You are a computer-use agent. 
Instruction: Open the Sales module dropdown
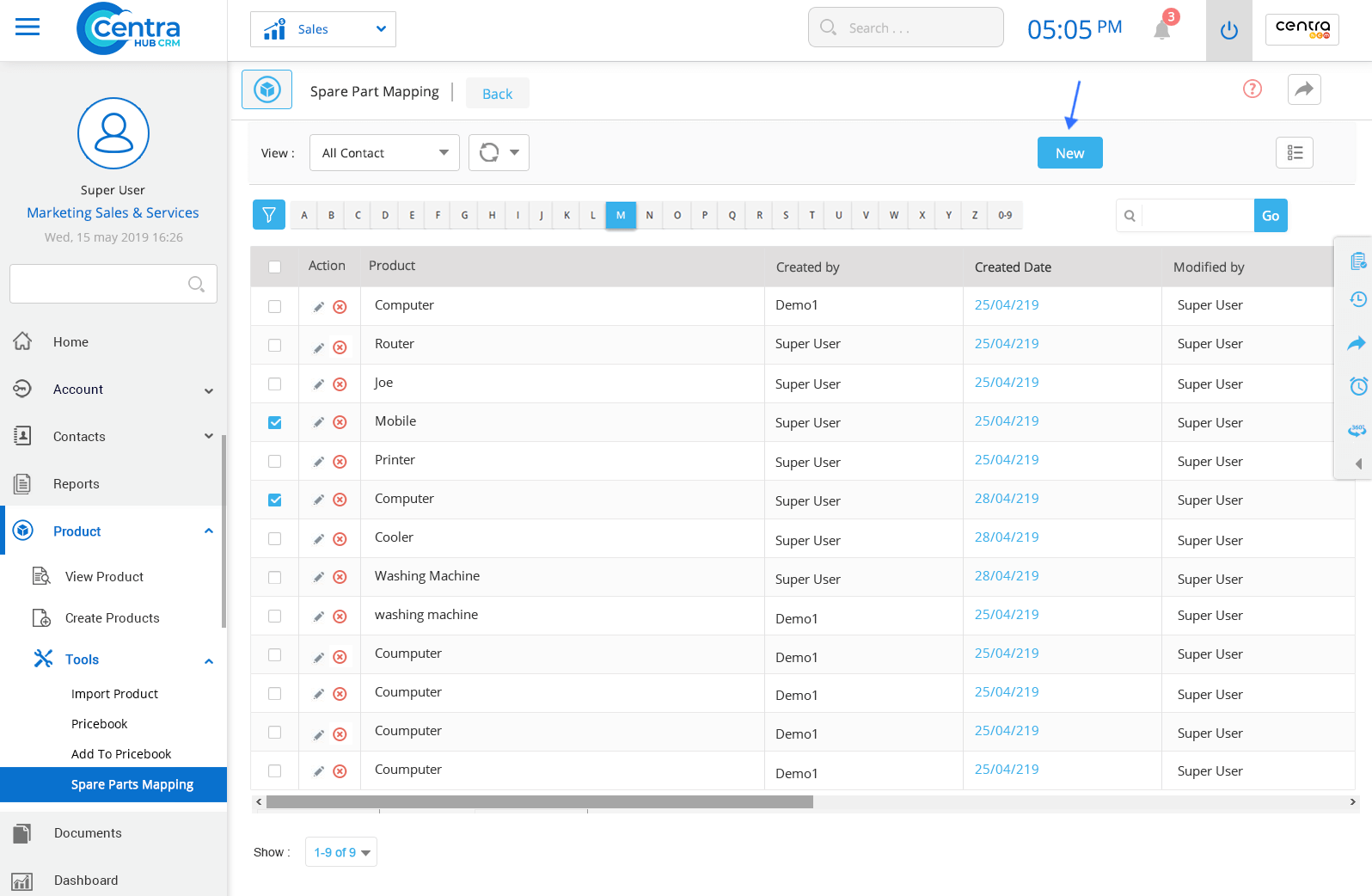(x=323, y=29)
